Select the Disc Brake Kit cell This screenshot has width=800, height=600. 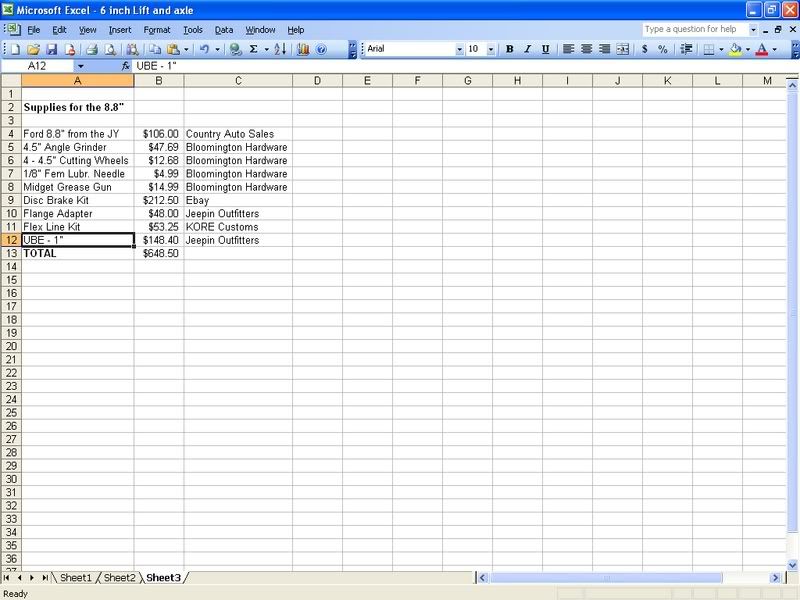tap(78, 201)
